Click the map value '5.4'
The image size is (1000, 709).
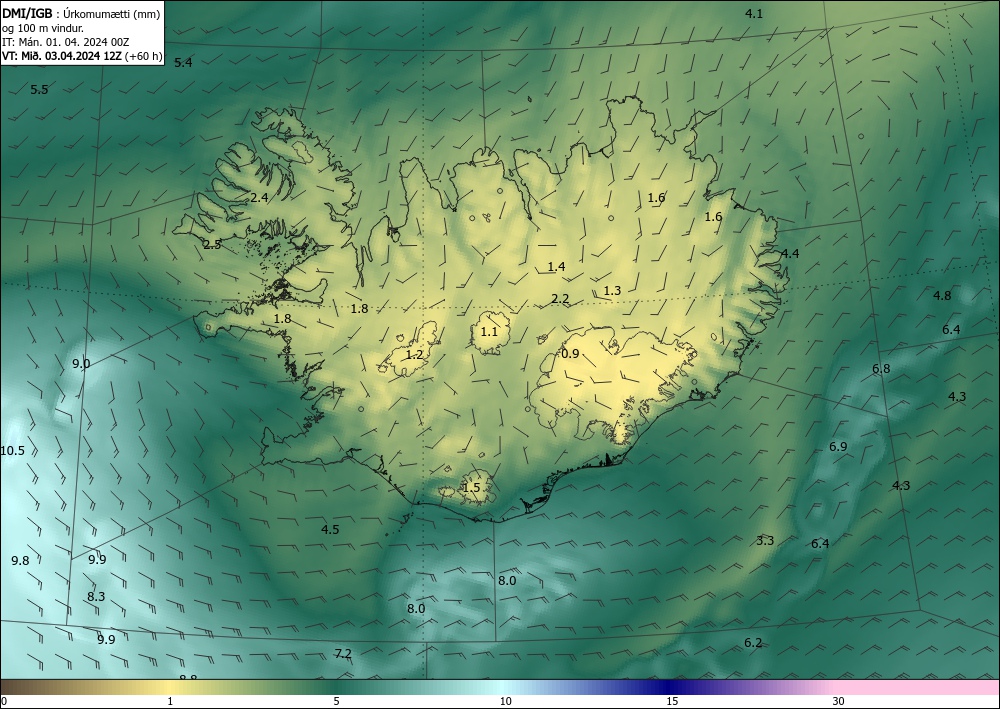[183, 62]
